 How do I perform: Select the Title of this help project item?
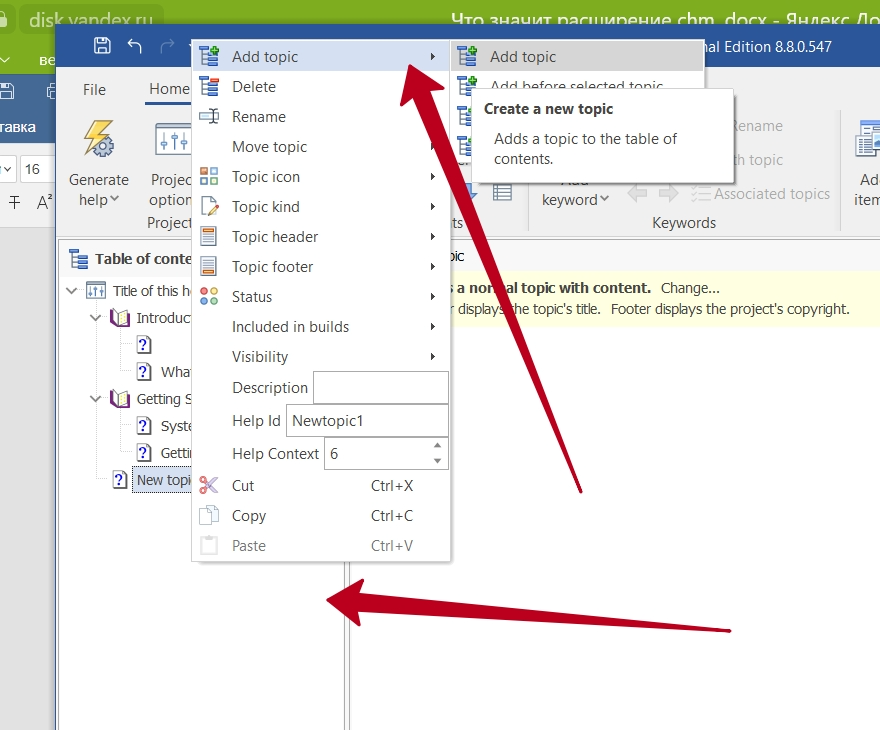pyautogui.click(x=152, y=291)
